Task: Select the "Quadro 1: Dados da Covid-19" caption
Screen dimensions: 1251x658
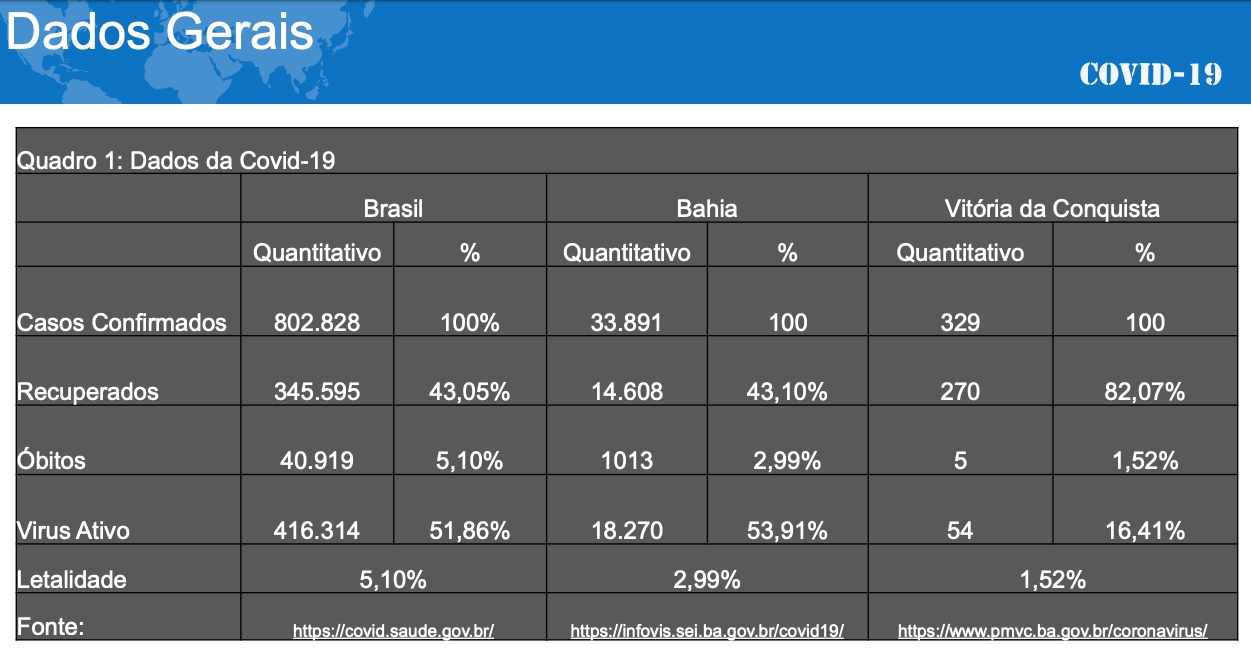Action: [x=176, y=160]
